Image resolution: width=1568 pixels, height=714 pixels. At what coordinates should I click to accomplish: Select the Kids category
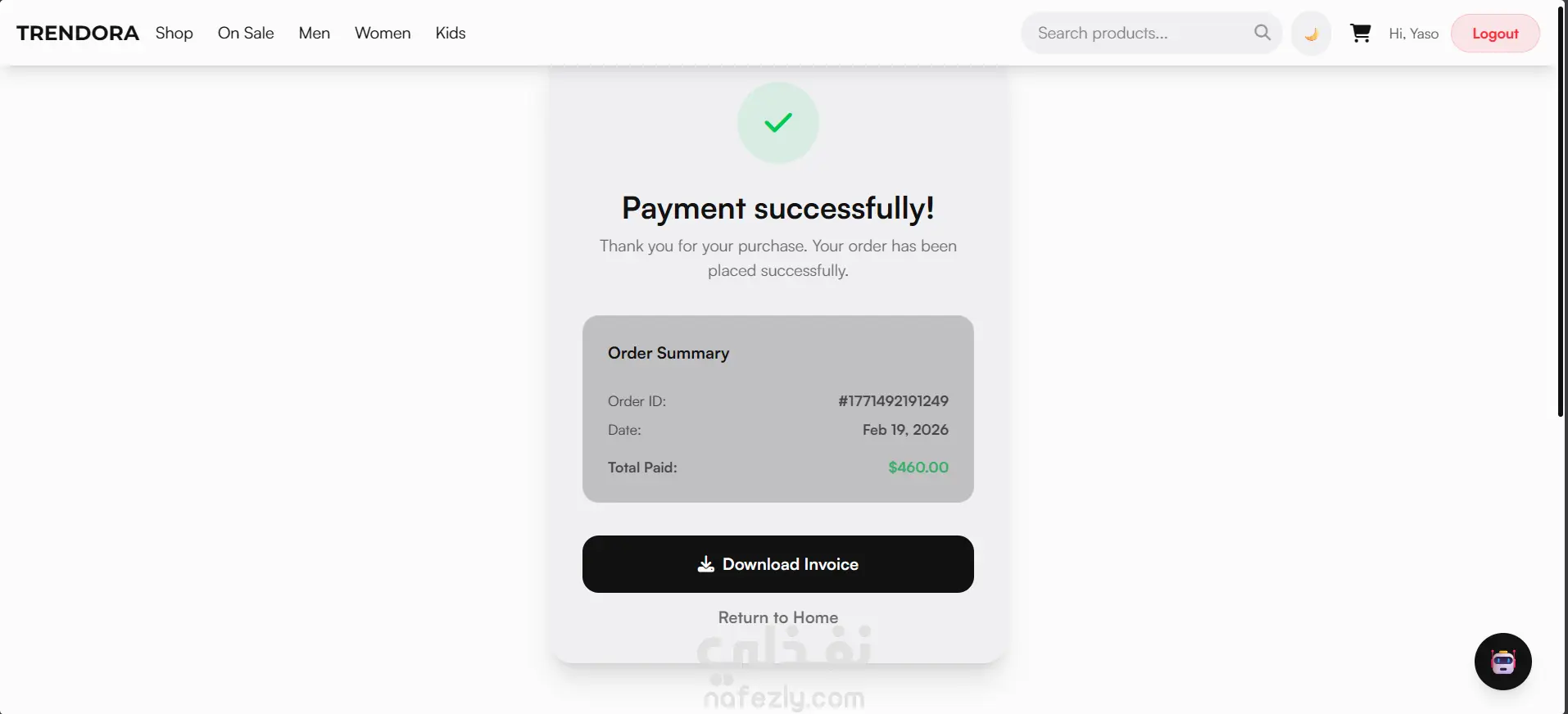(451, 34)
